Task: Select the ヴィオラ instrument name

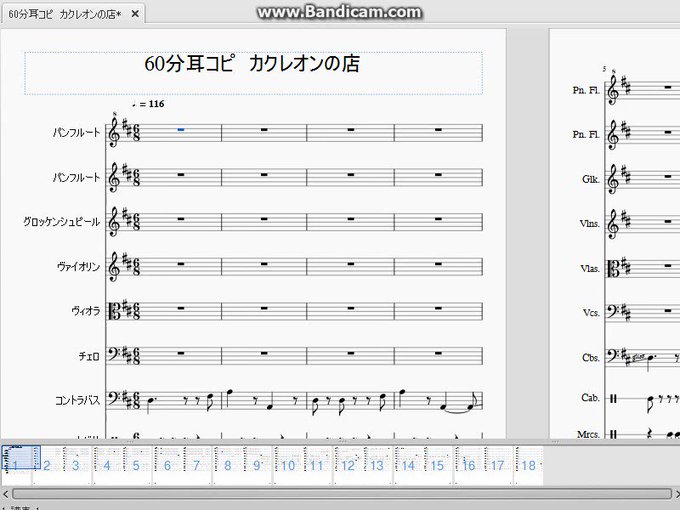Action: click(x=86, y=311)
